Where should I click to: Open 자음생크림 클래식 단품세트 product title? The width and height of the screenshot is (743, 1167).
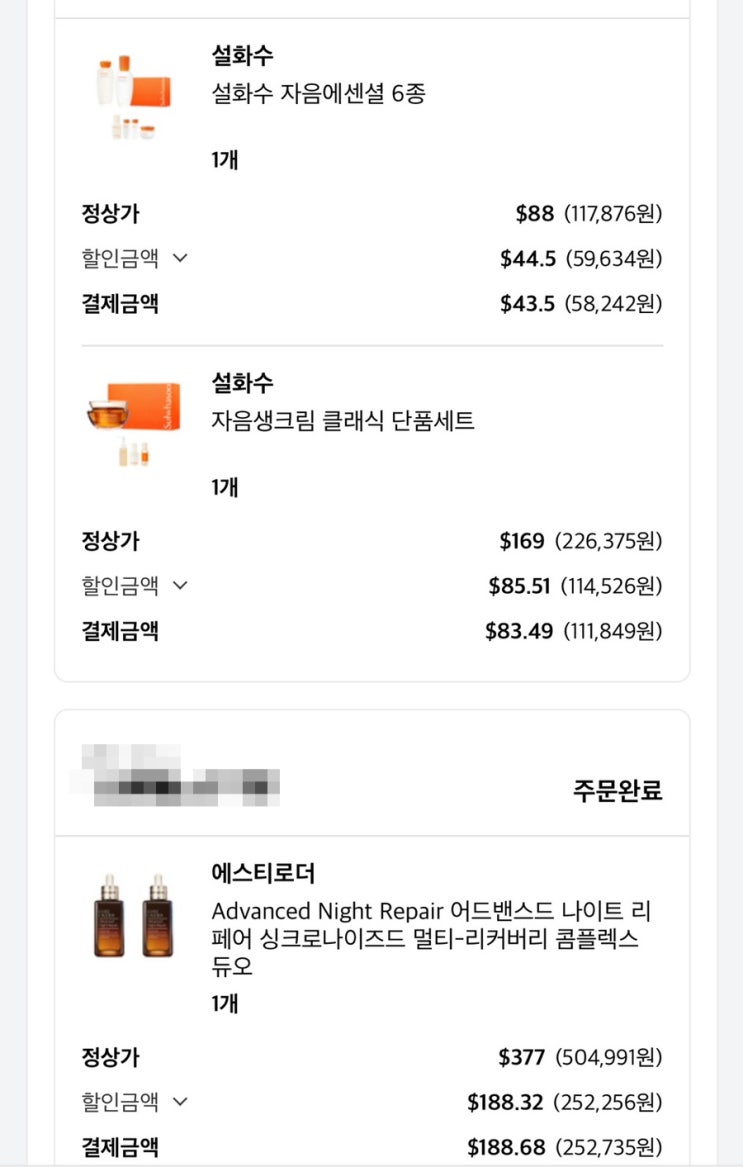pos(343,421)
